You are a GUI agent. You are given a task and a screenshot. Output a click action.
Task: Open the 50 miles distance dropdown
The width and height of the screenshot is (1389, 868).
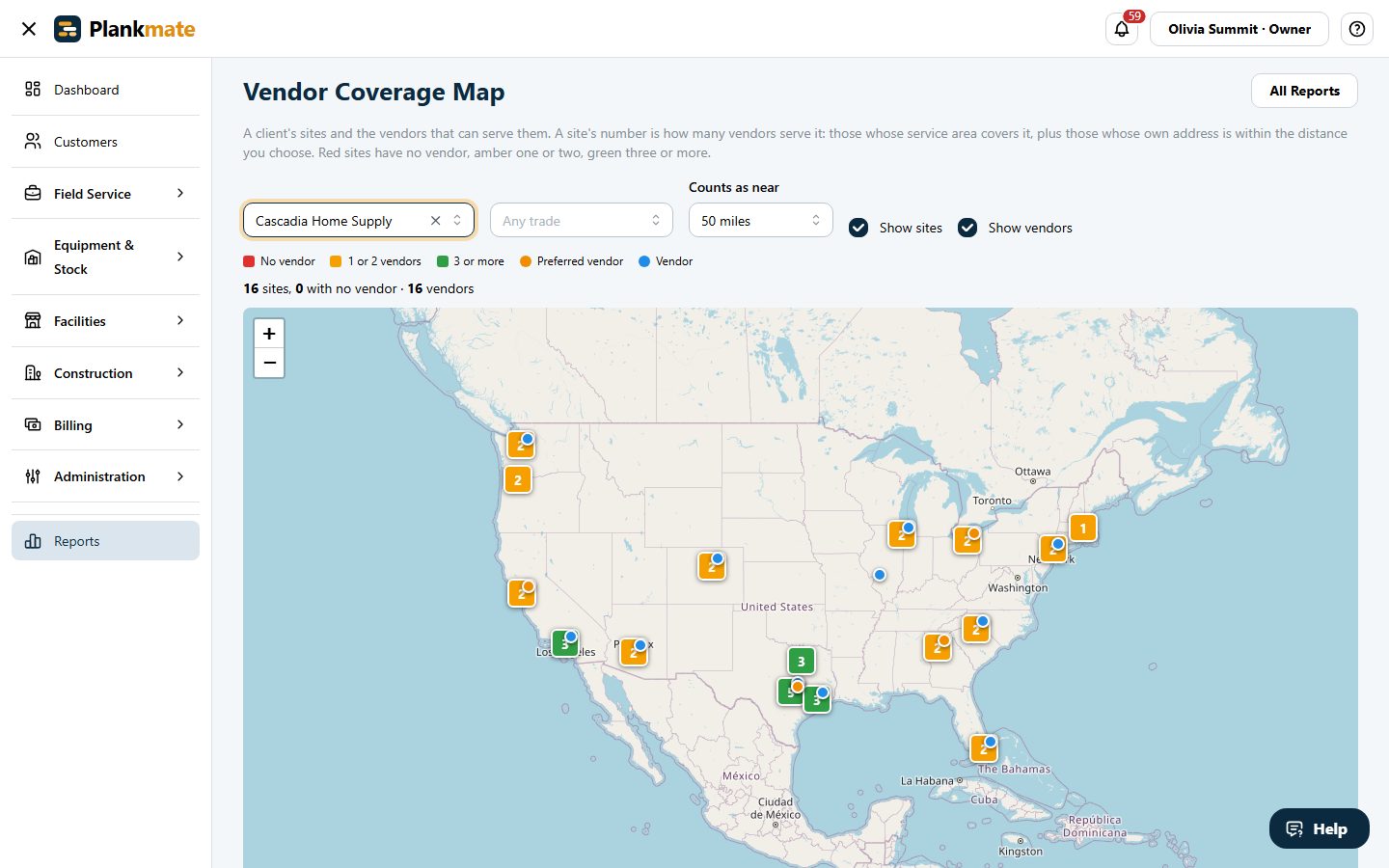pos(761,220)
